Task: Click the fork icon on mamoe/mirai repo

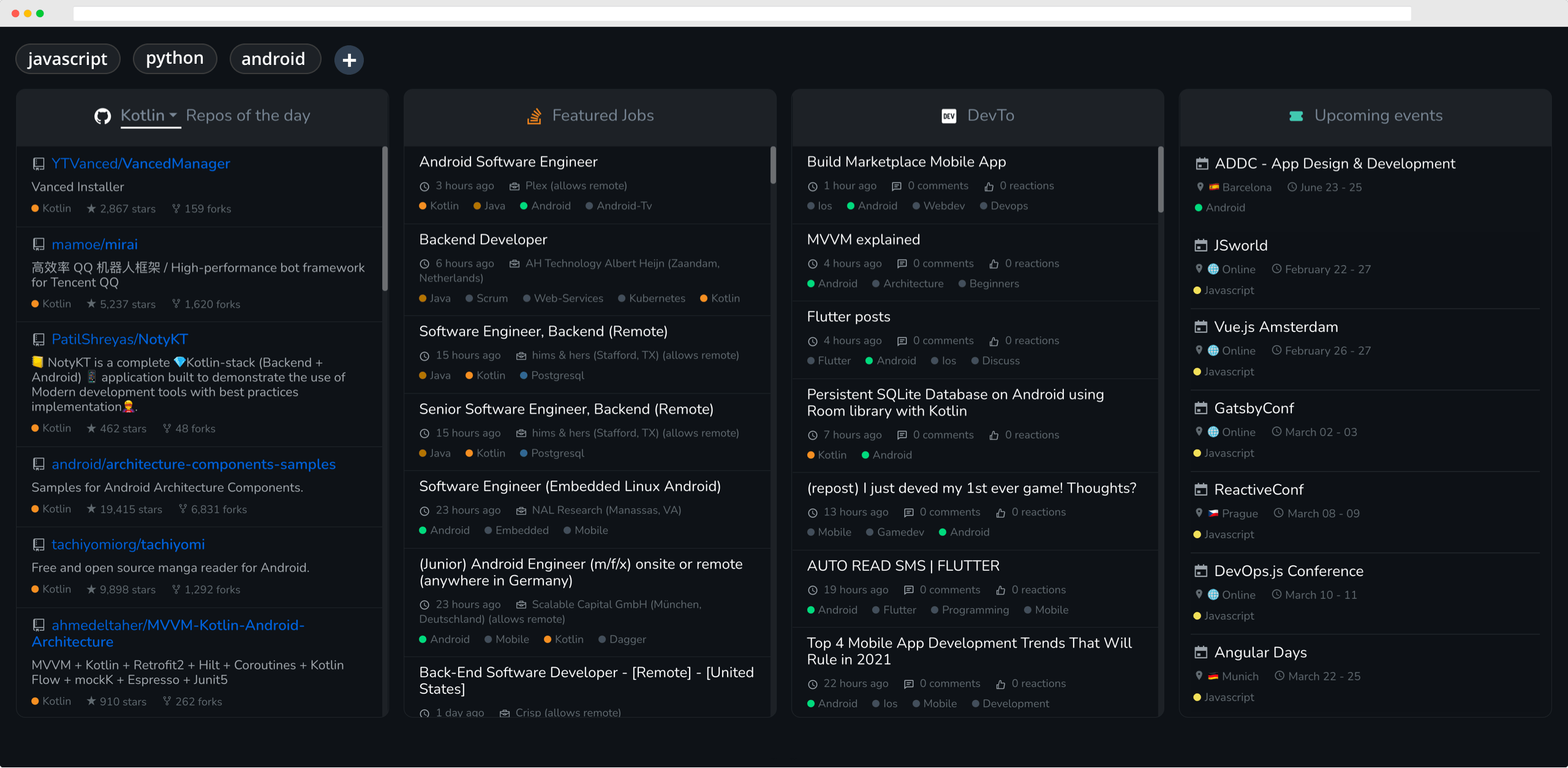Action: 176,303
